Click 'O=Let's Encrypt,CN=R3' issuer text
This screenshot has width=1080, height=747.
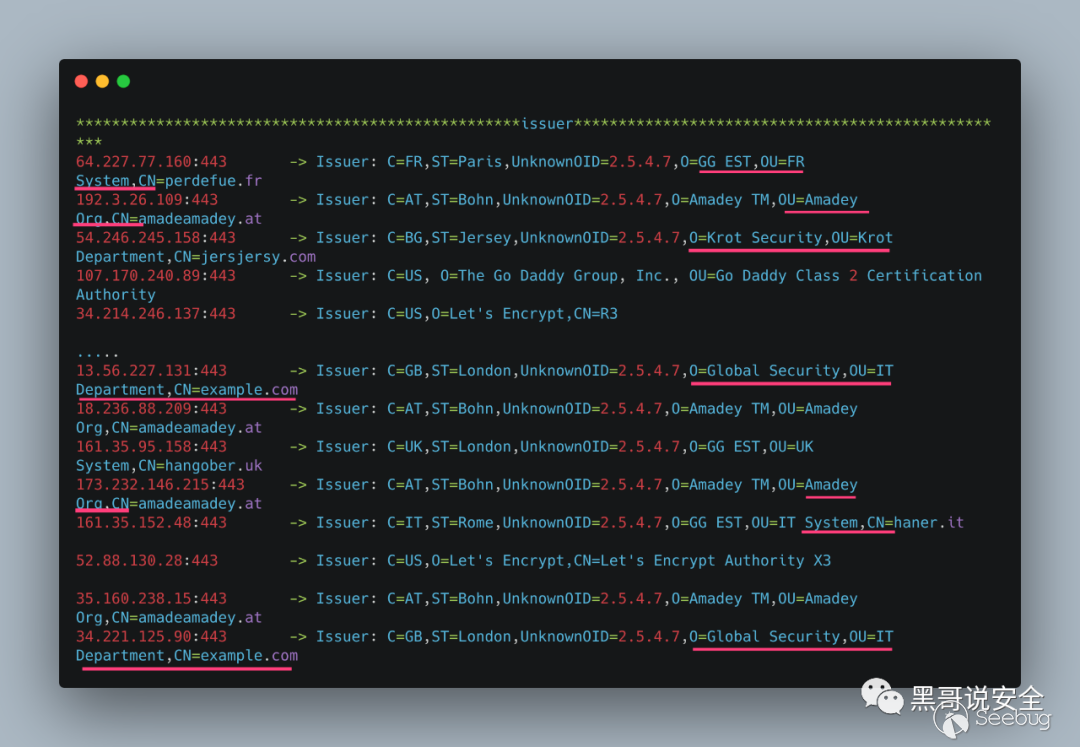[524, 313]
